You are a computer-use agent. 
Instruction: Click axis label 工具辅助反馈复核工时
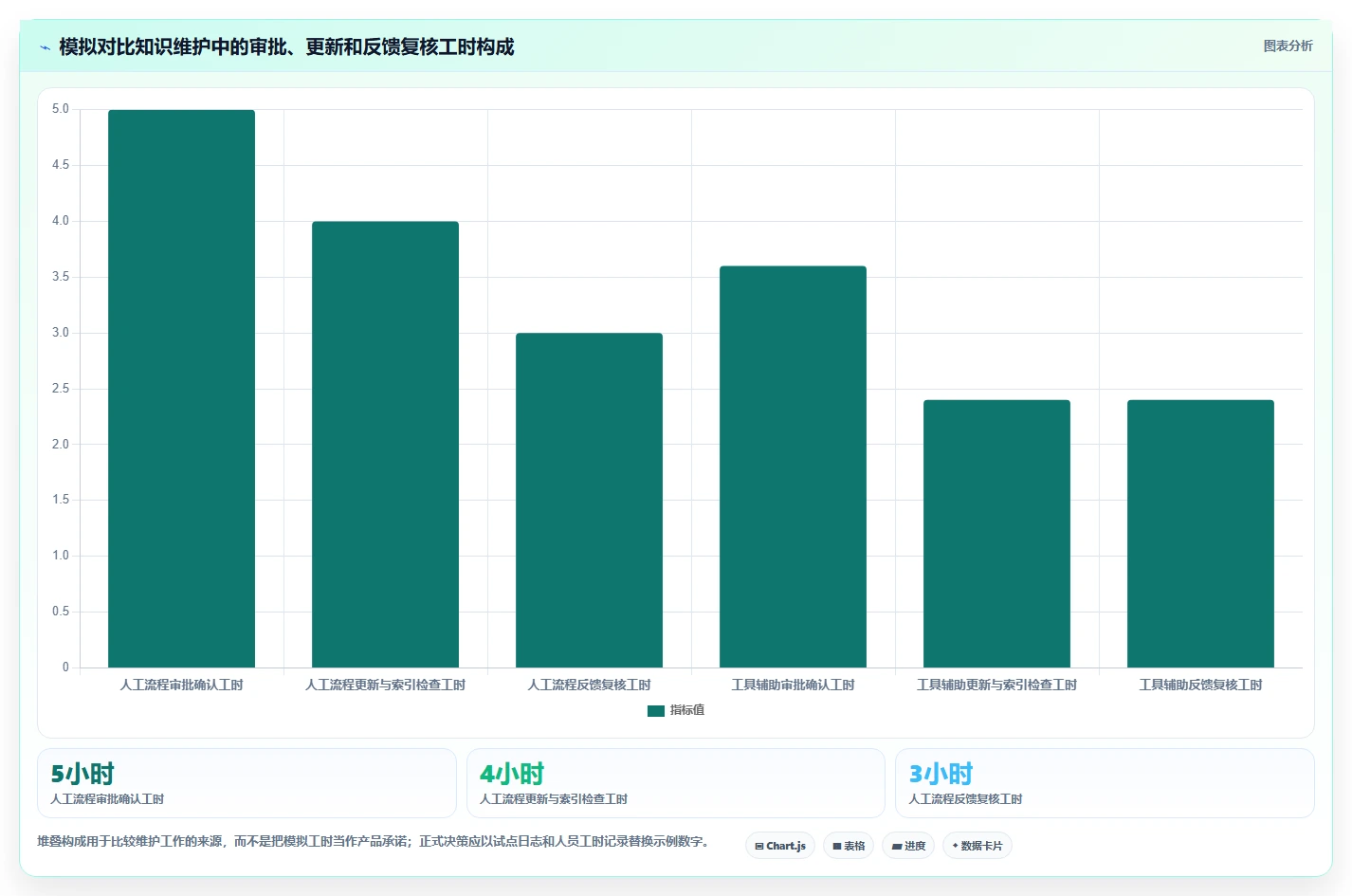coord(1200,685)
